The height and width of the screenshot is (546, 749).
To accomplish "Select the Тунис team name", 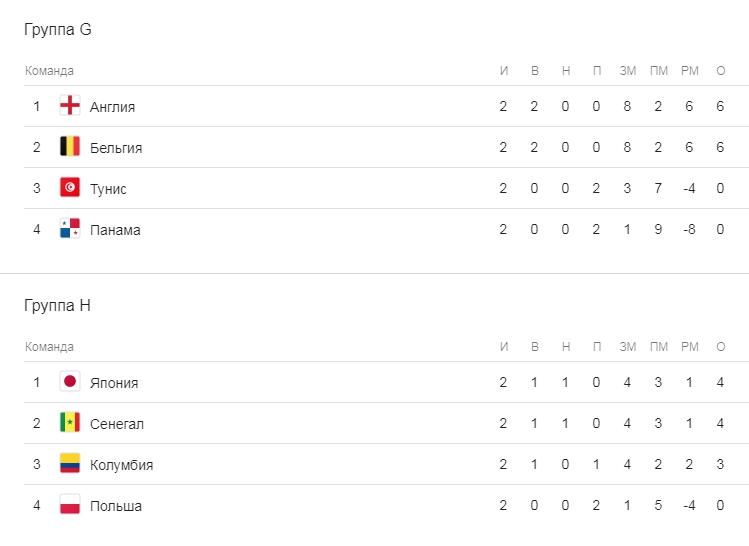I will click(x=108, y=189).
